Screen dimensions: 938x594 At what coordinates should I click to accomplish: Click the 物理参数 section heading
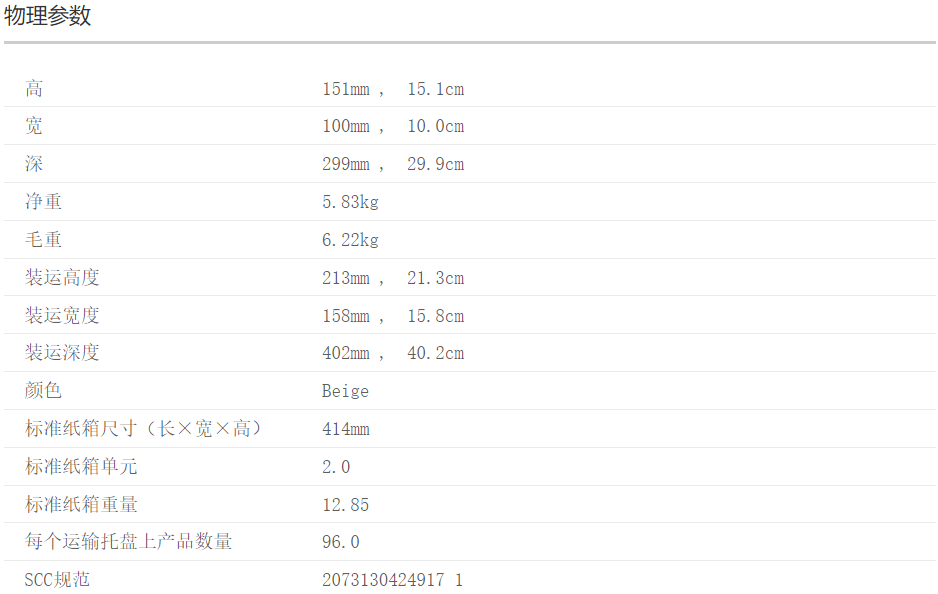click(48, 16)
